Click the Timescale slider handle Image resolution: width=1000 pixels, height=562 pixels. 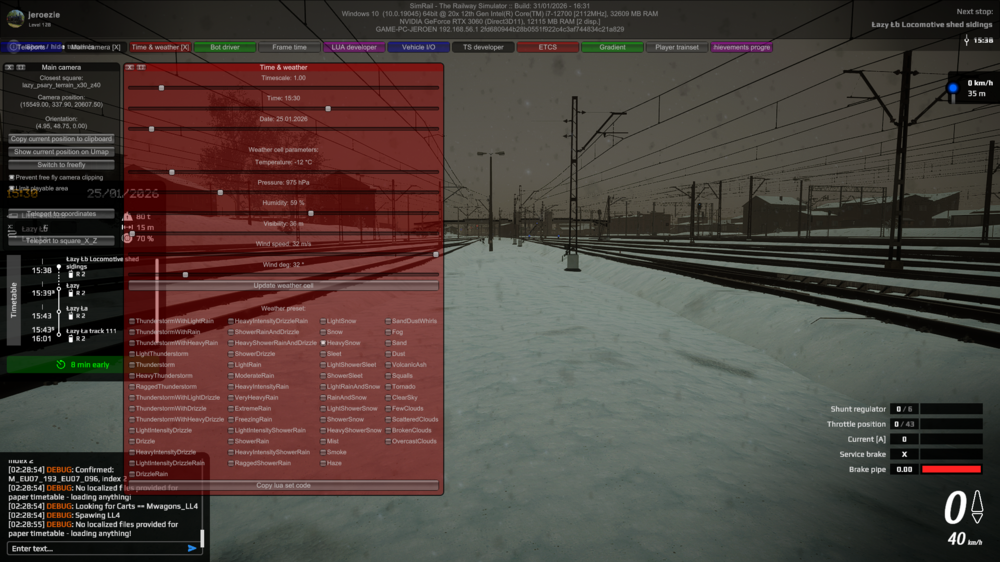click(x=161, y=88)
